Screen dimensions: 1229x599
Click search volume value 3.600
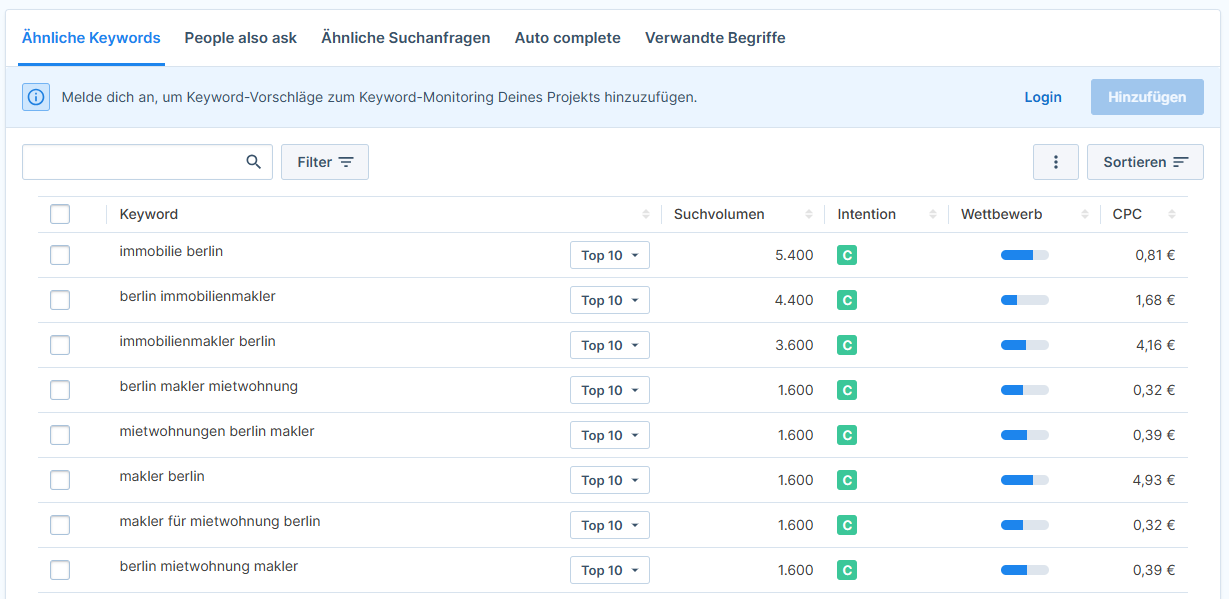[x=794, y=345]
